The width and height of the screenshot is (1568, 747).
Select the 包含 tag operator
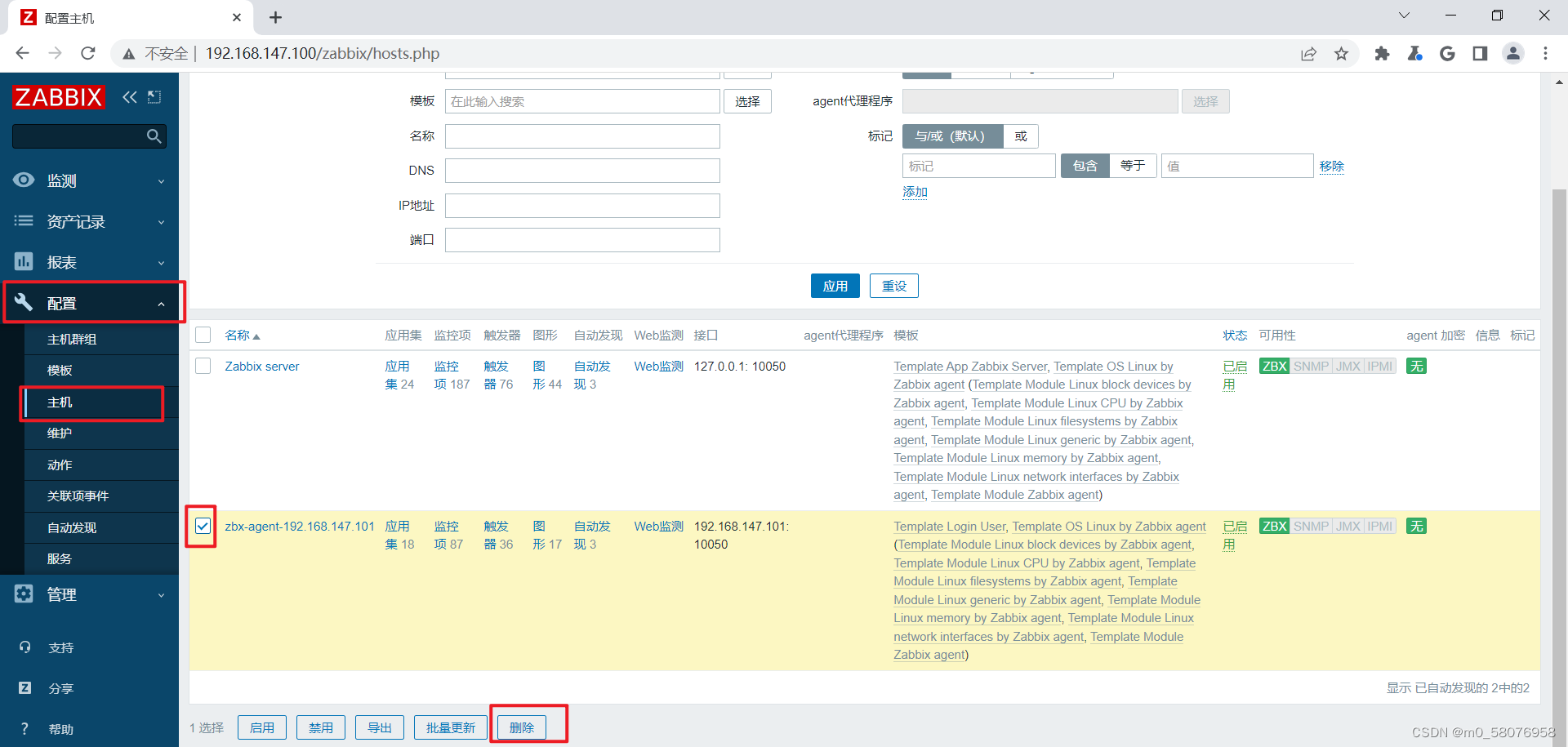coord(1085,166)
